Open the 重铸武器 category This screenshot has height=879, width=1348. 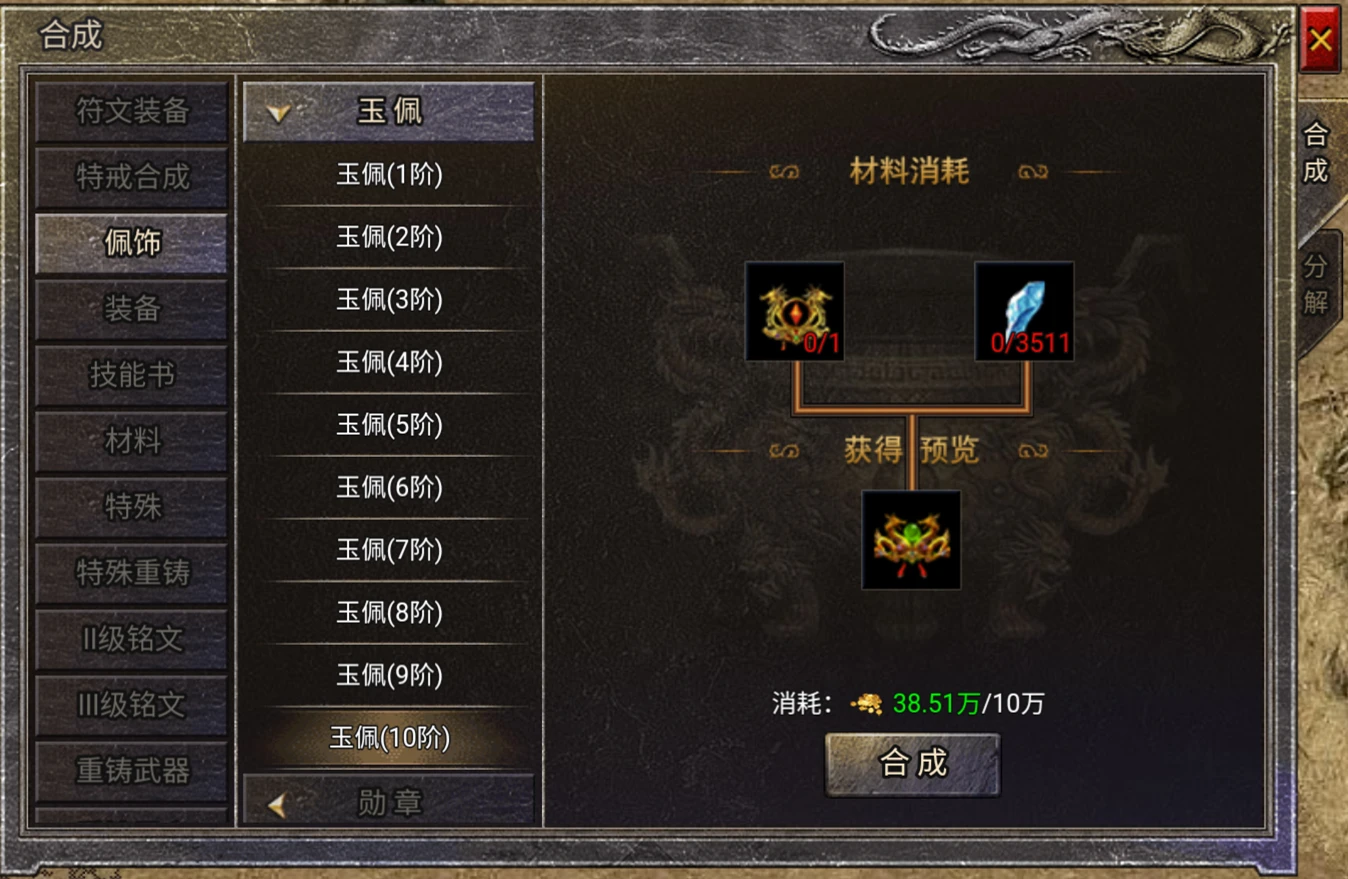tap(132, 771)
